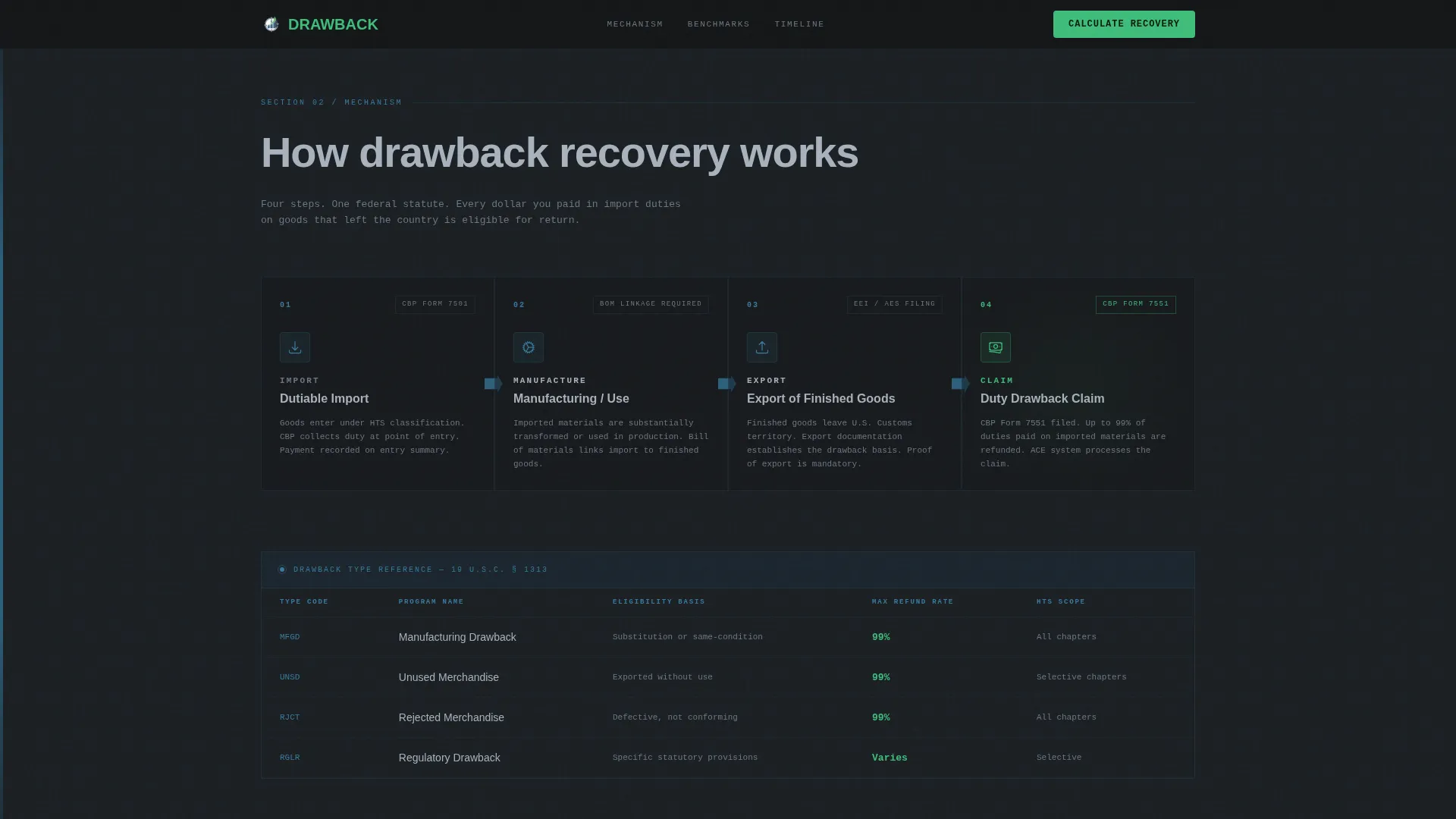Click step number 04 label
1456x819 pixels.
(986, 305)
